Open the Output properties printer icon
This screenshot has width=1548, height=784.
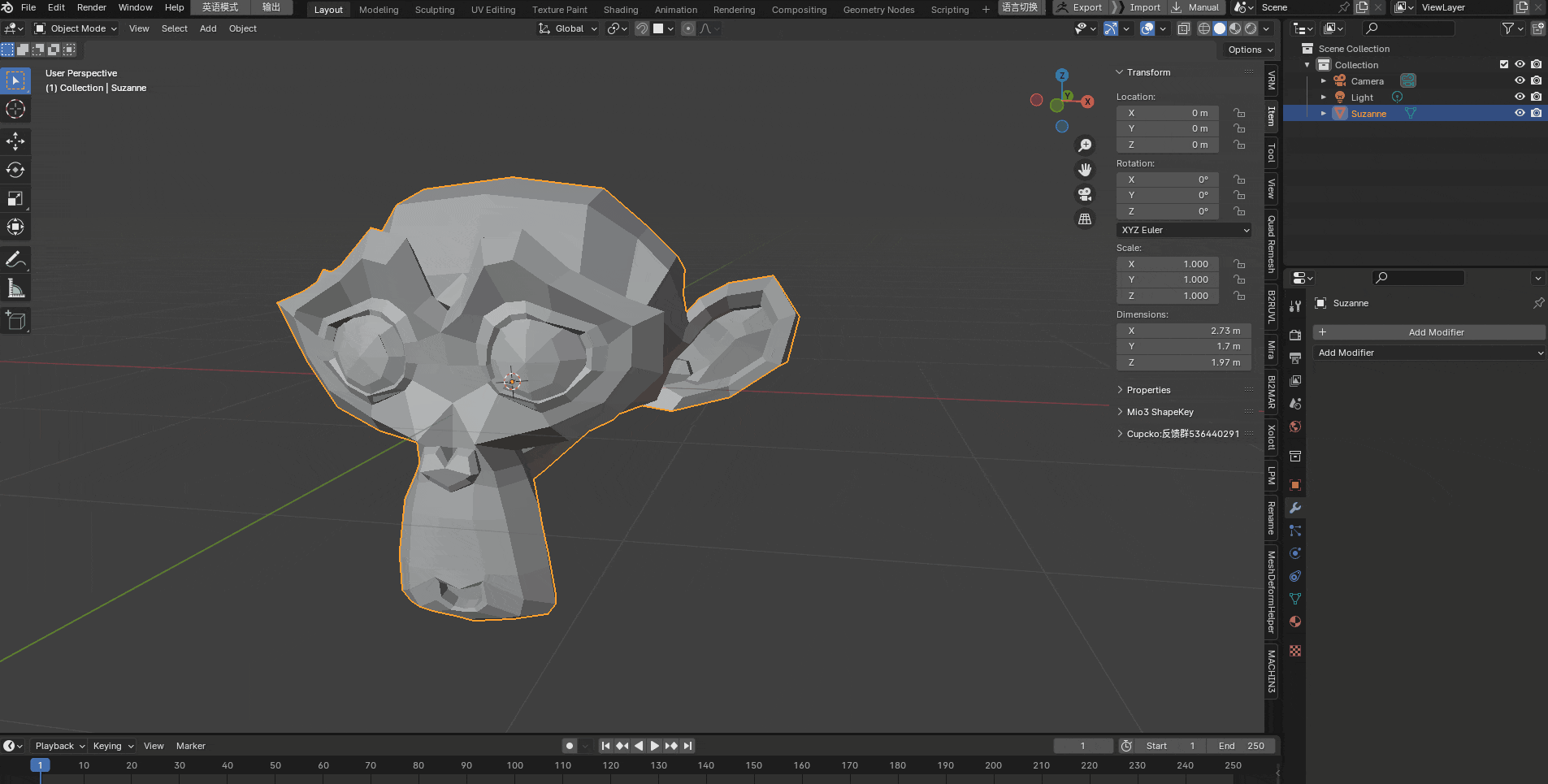1295,358
